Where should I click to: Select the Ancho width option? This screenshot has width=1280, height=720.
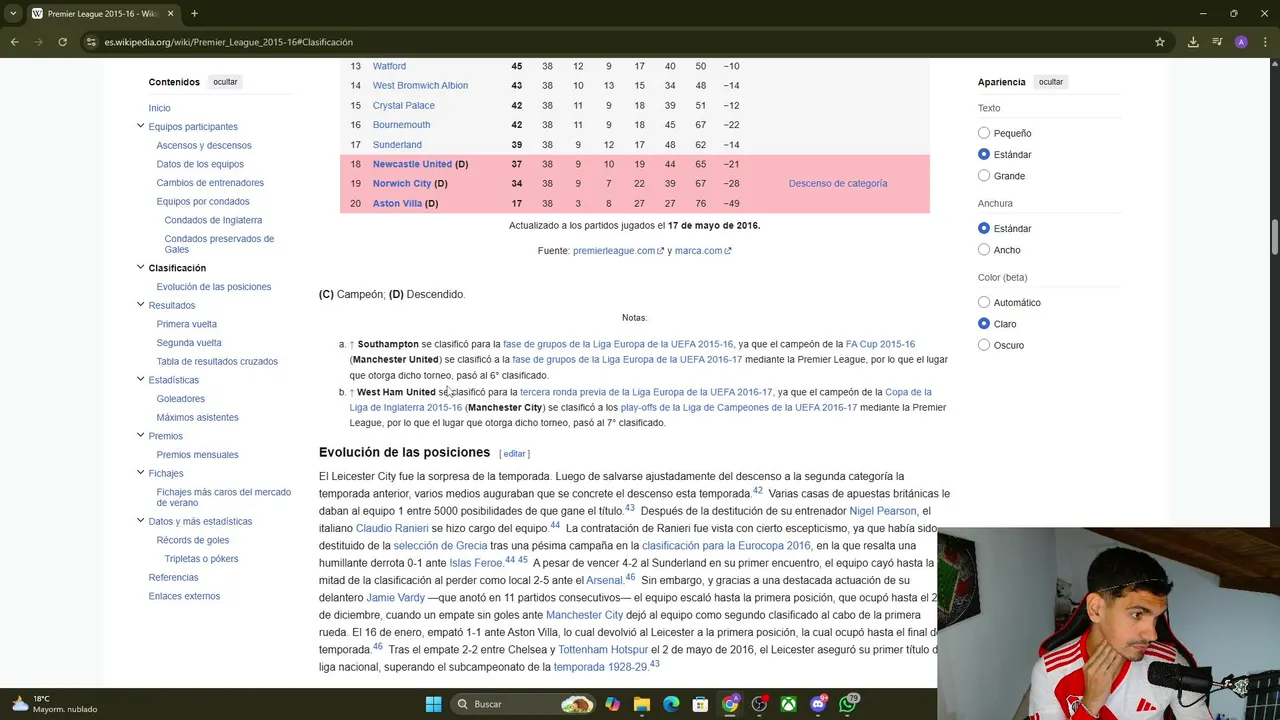(x=984, y=250)
